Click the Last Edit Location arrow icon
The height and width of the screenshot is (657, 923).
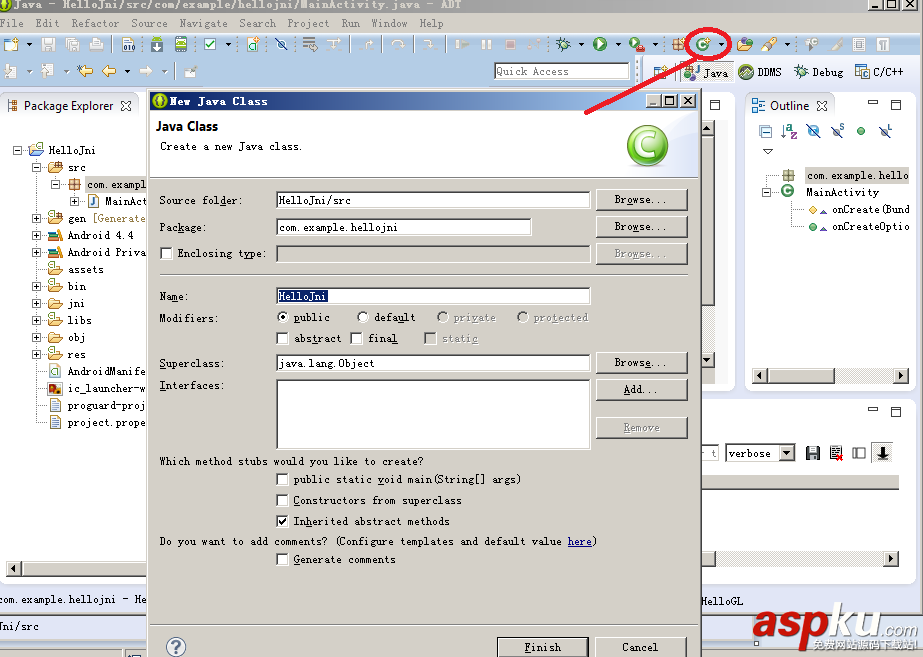(85, 72)
